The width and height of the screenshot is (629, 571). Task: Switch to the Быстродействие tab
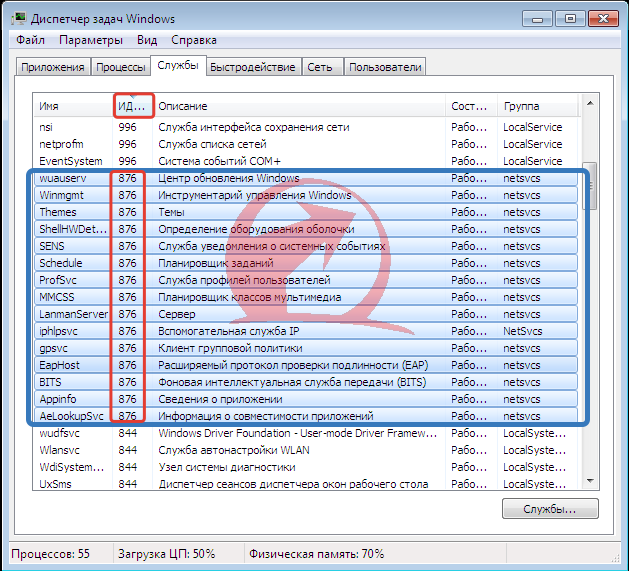253,67
